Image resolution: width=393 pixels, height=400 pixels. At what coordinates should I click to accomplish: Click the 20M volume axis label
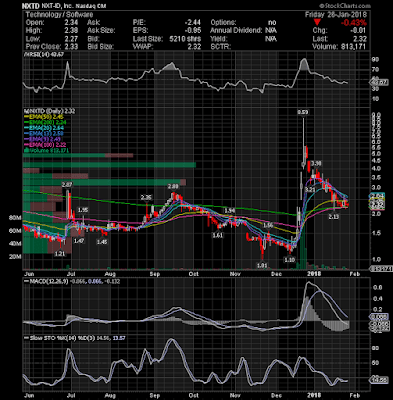(15, 257)
